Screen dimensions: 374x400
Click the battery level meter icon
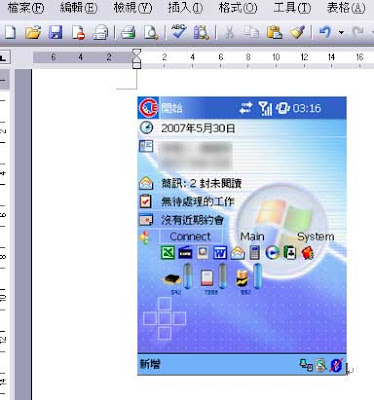(x=241, y=278)
